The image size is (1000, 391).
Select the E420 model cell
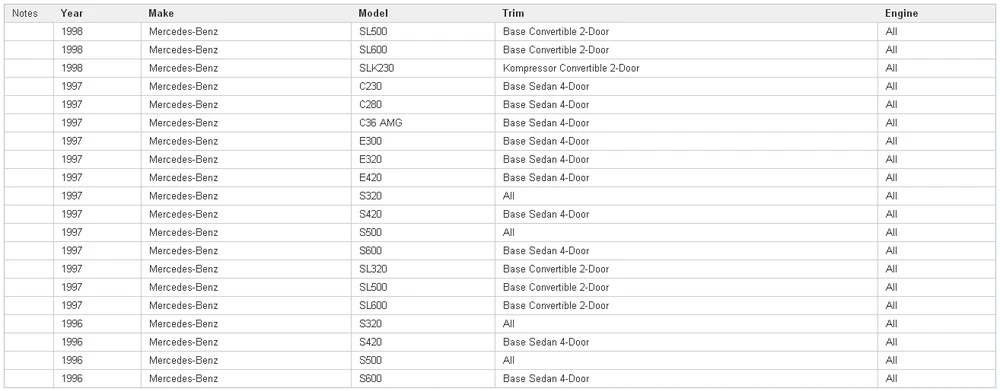point(423,178)
